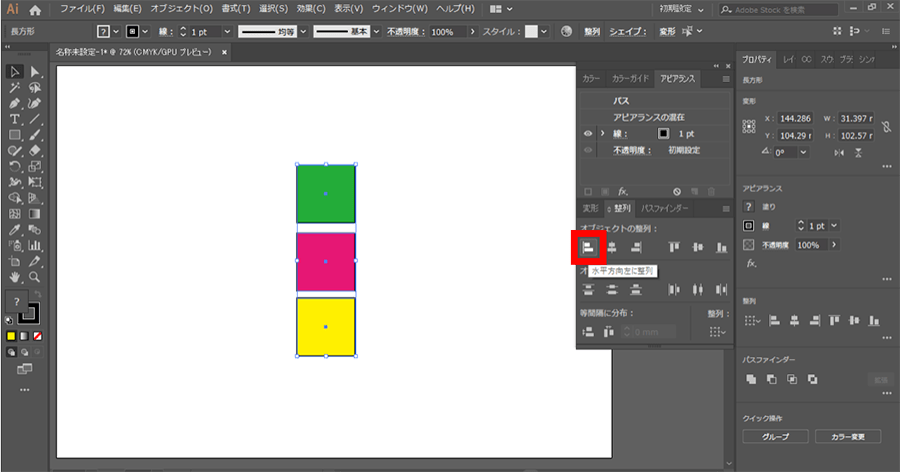Select the Selection tool arrow
900x472 pixels.
click(x=15, y=72)
